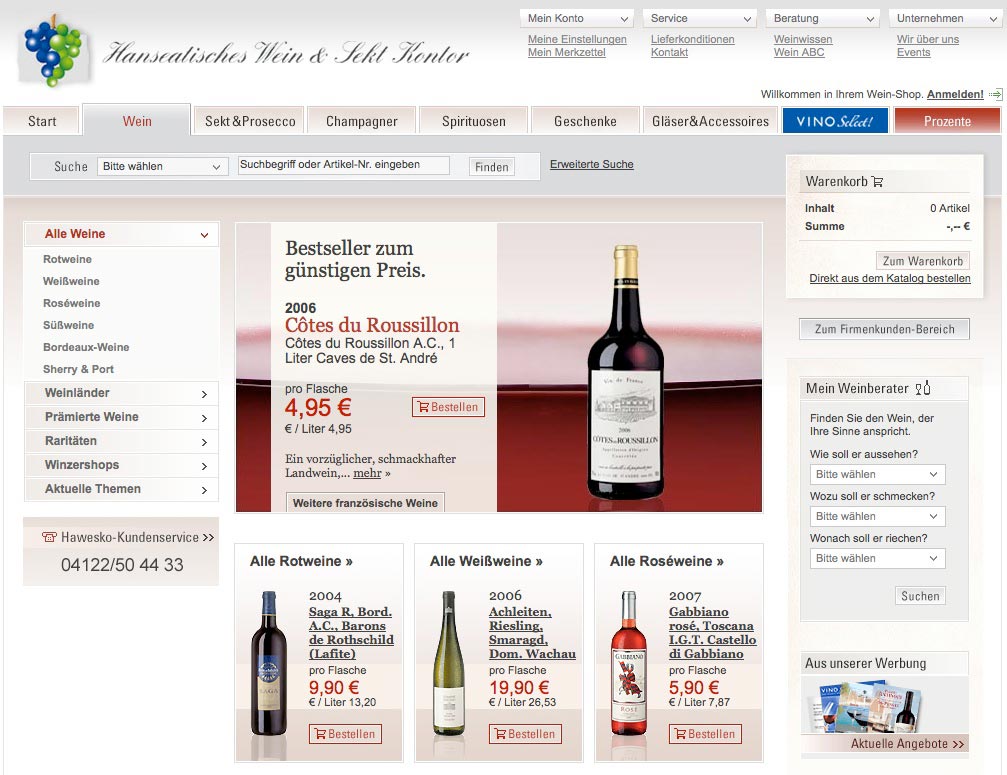Open the Service dropdown menu
This screenshot has width=1007, height=775.
pos(700,19)
